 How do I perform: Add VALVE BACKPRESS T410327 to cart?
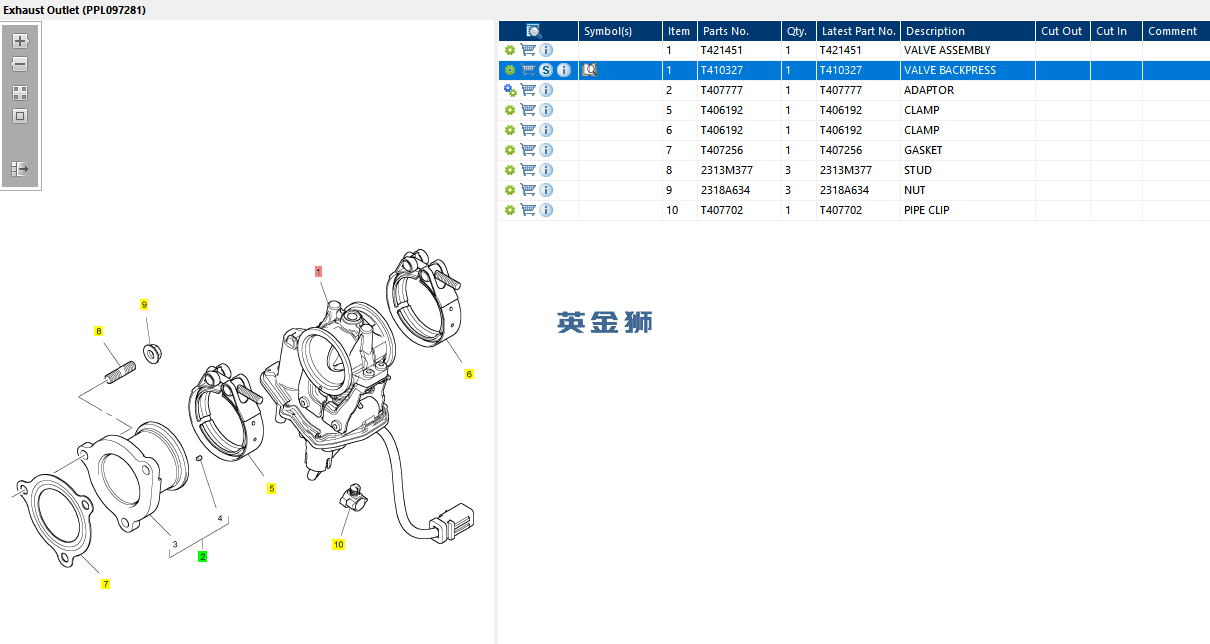(x=528, y=70)
